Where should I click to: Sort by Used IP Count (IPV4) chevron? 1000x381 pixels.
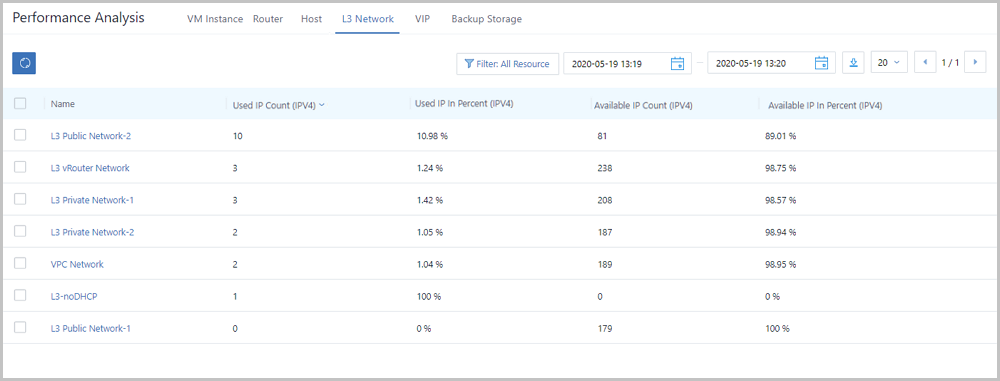[321, 105]
